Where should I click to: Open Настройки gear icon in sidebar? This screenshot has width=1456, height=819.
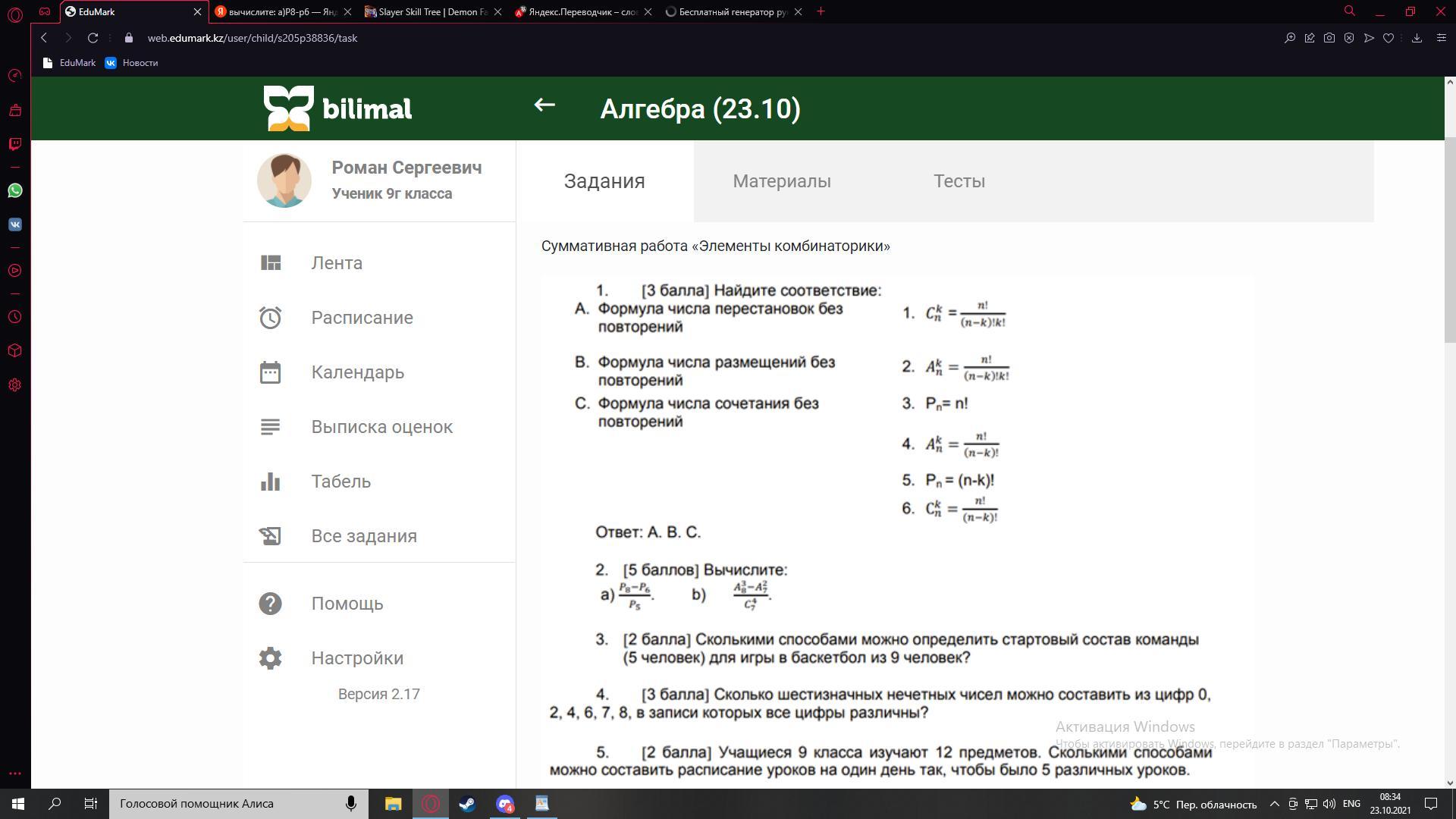tap(271, 658)
